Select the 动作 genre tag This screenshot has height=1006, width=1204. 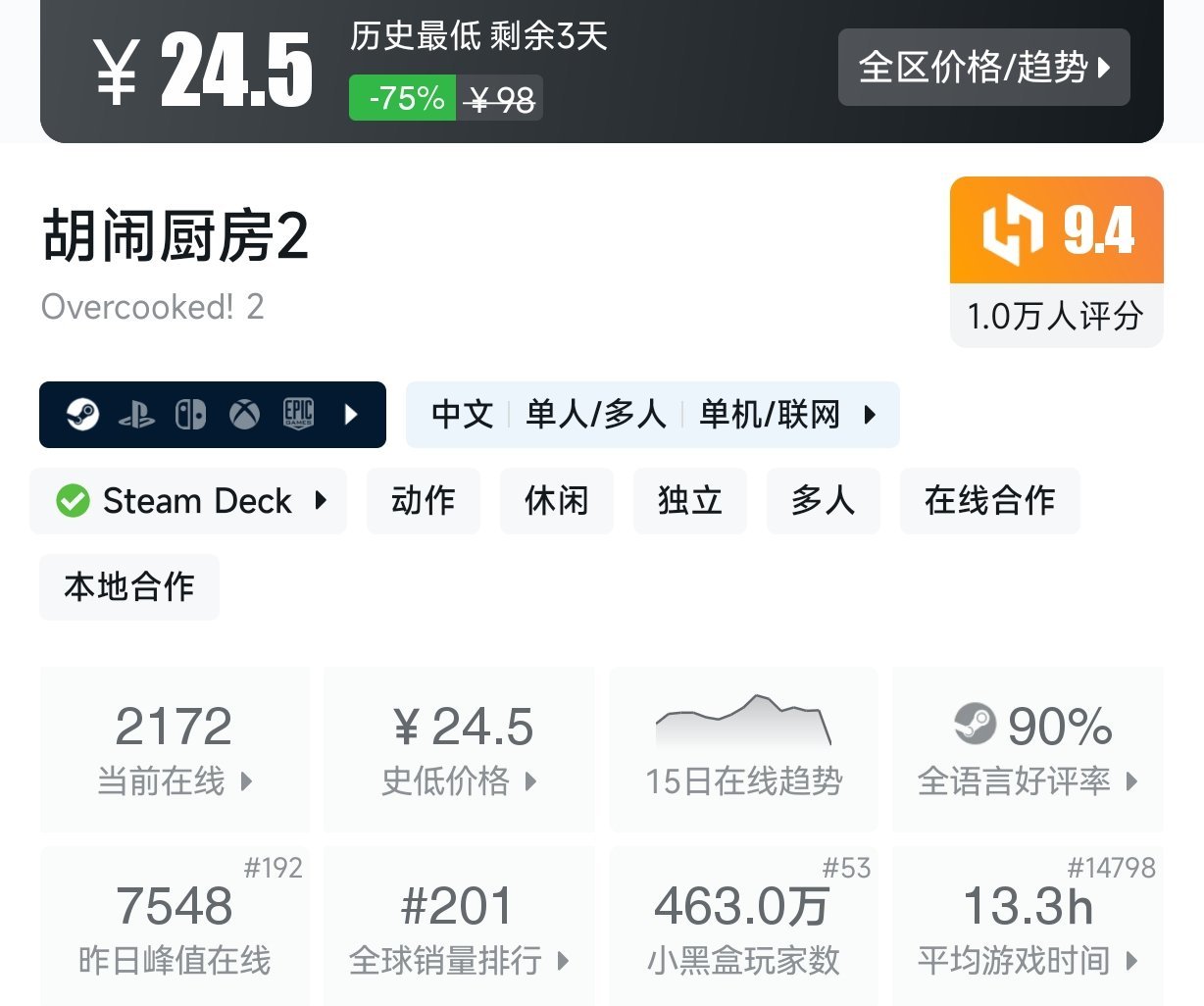424,501
